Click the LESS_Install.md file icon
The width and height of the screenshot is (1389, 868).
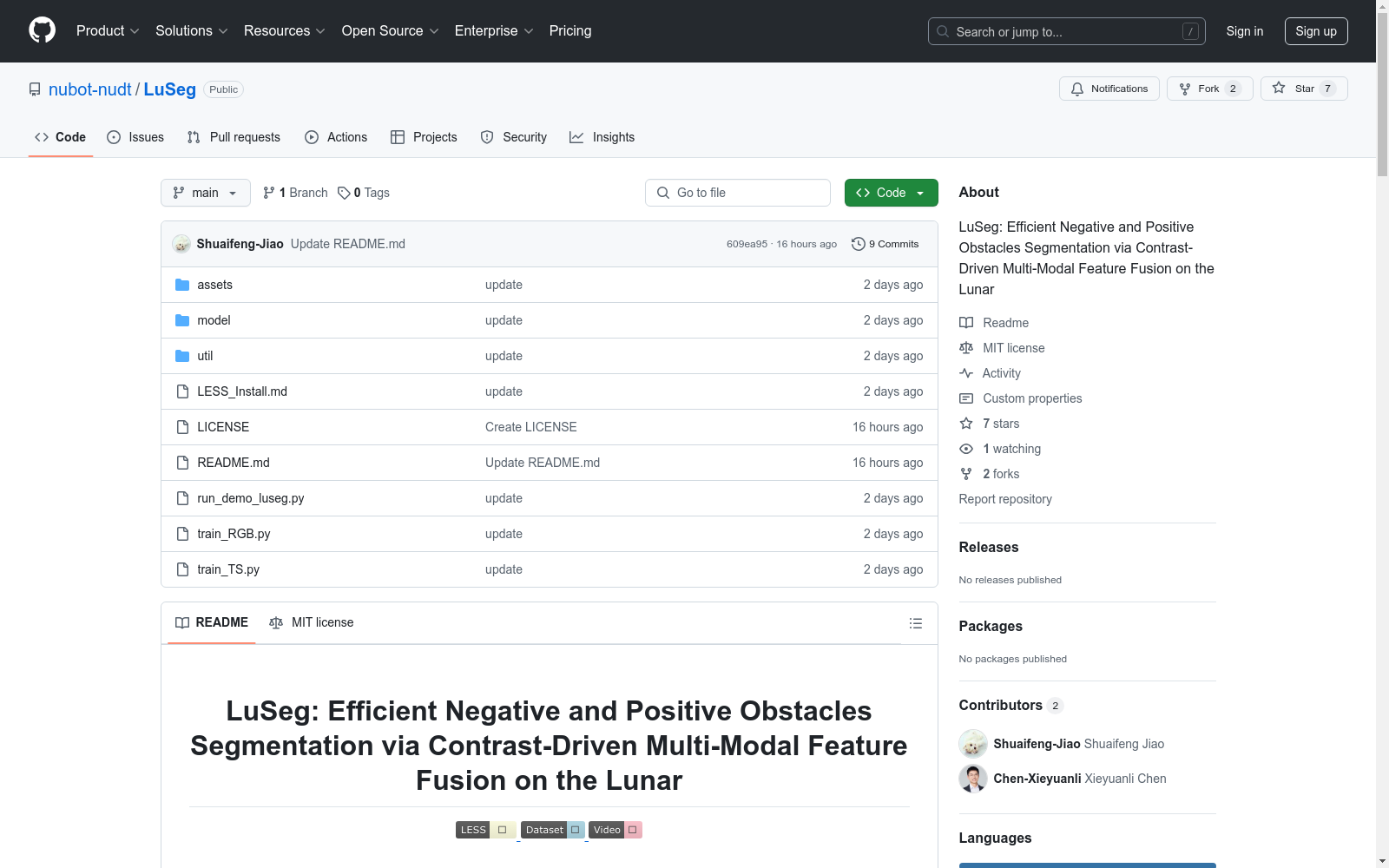click(x=182, y=391)
